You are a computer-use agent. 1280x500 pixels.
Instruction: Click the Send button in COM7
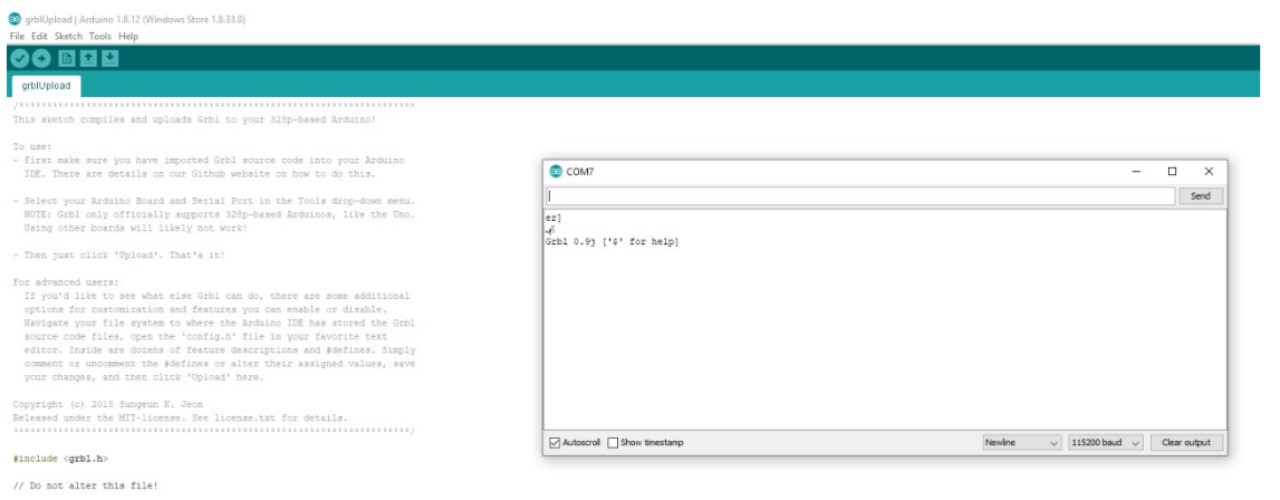(1201, 196)
